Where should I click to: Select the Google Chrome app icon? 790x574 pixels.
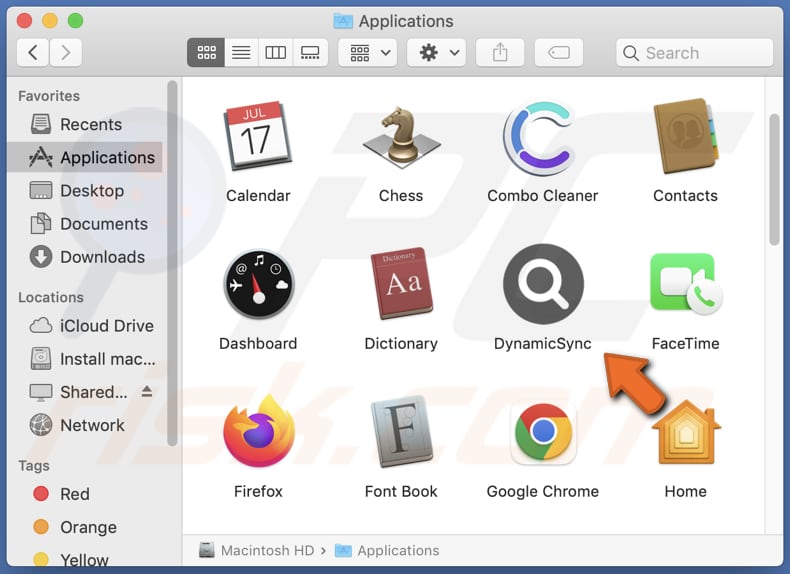pyautogui.click(x=543, y=432)
